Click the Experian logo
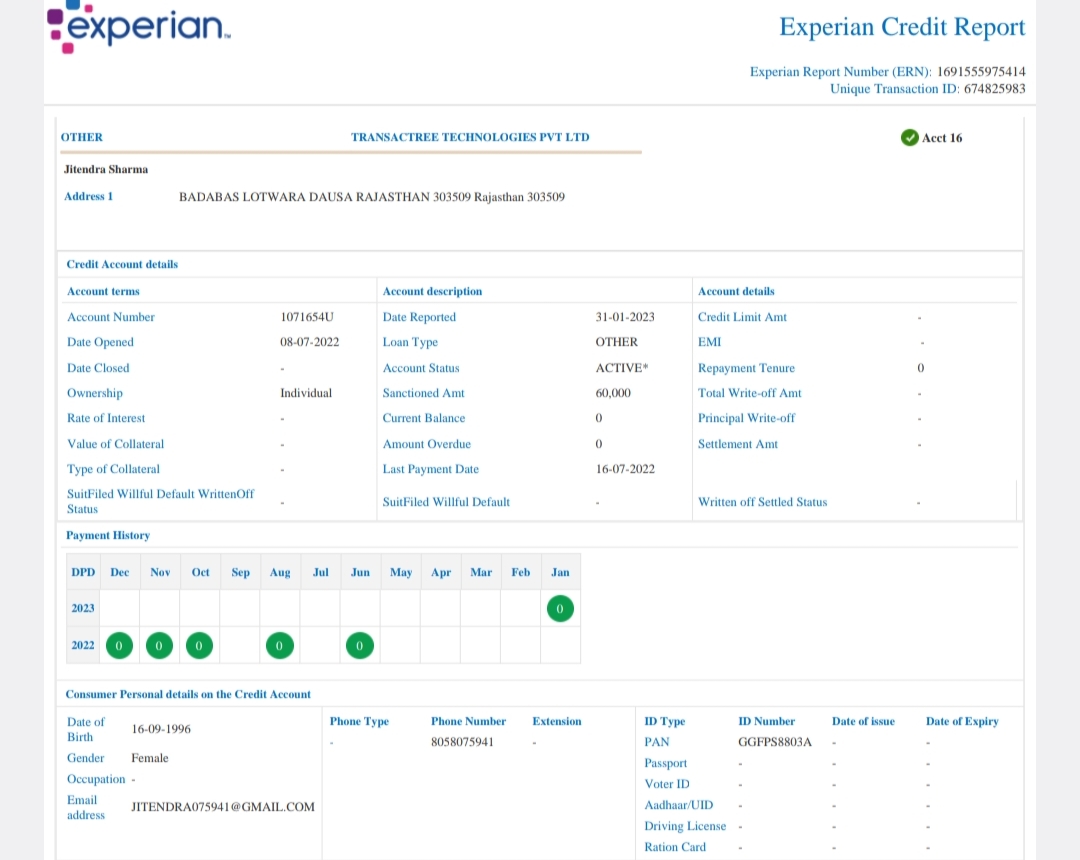 140,25
